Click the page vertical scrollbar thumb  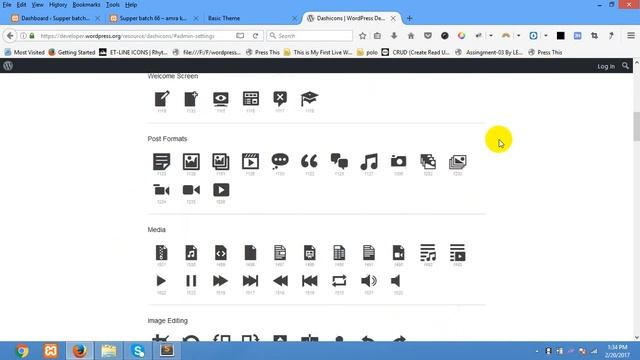point(636,127)
